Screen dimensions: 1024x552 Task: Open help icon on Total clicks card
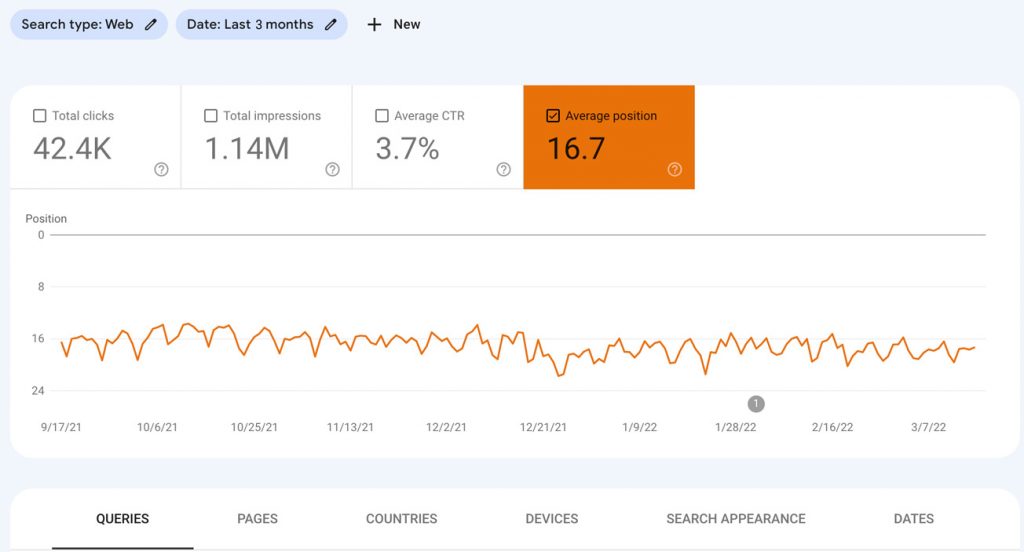click(161, 170)
